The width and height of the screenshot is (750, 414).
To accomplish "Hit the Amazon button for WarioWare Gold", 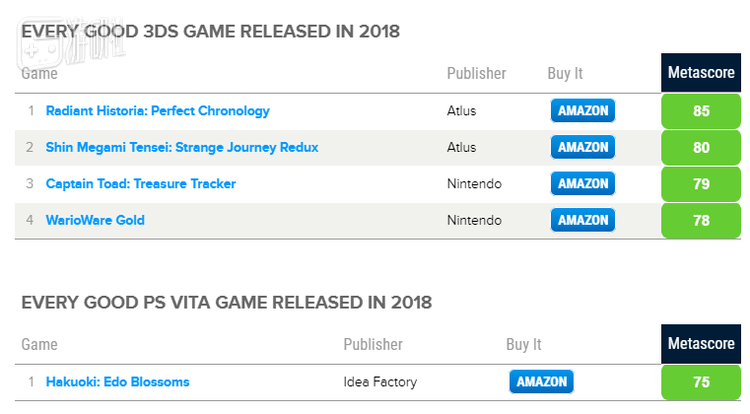I will pos(583,220).
